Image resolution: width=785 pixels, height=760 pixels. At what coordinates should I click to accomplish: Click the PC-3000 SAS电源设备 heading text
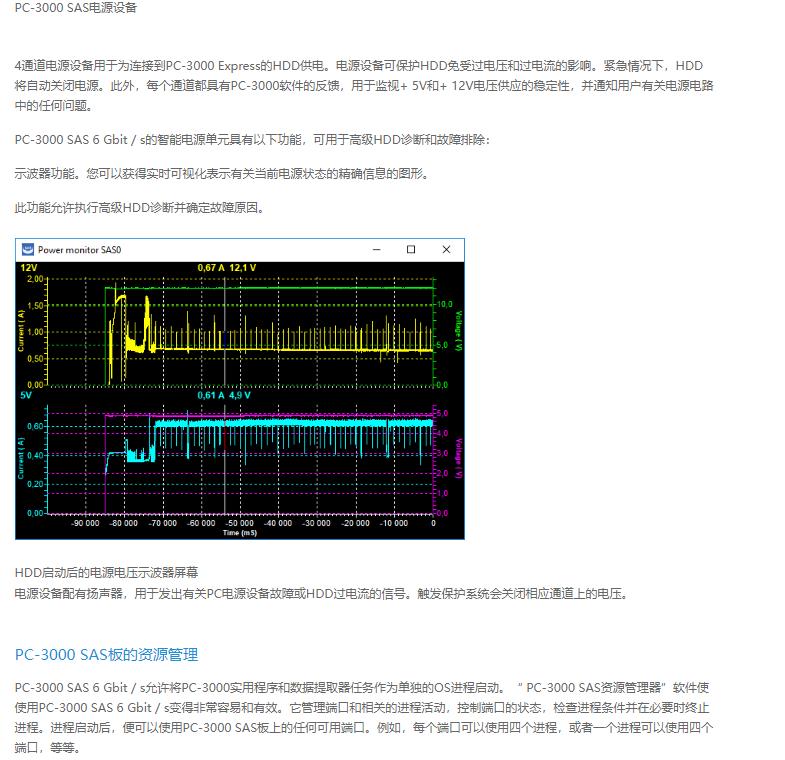[76, 8]
